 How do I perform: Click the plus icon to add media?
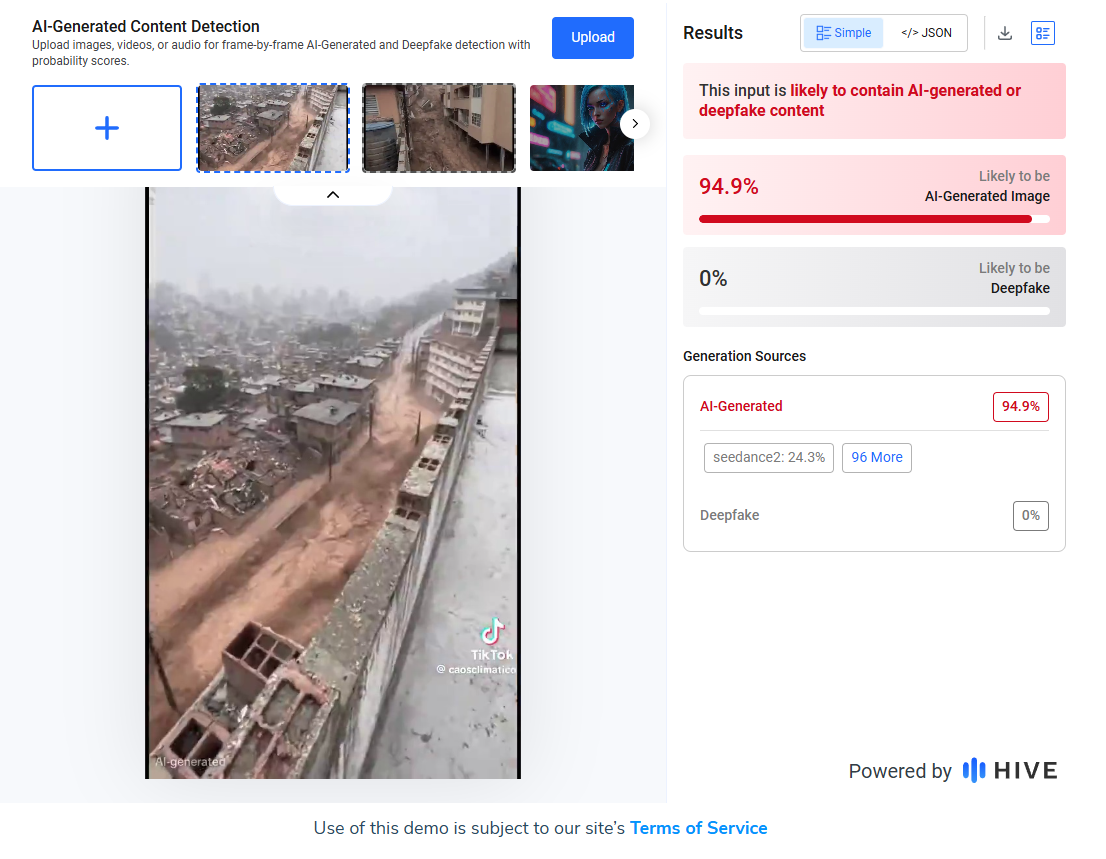click(107, 128)
